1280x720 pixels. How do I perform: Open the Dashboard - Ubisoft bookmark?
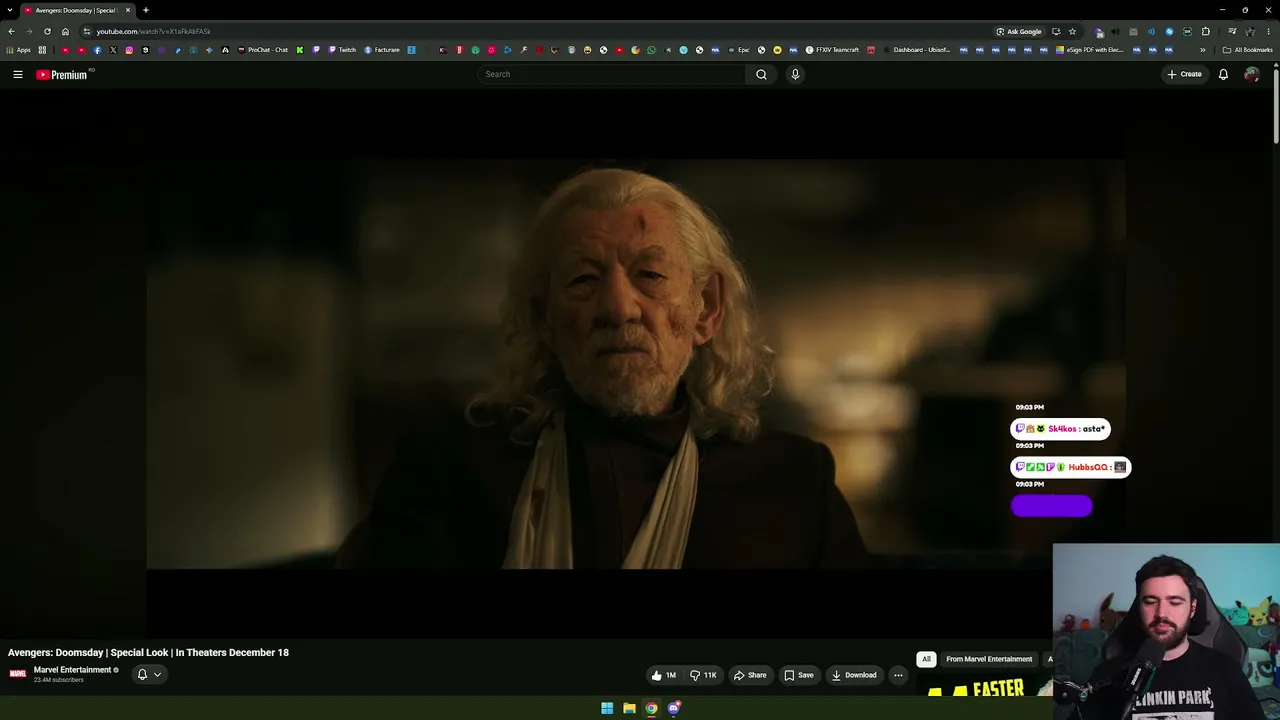(x=916, y=50)
